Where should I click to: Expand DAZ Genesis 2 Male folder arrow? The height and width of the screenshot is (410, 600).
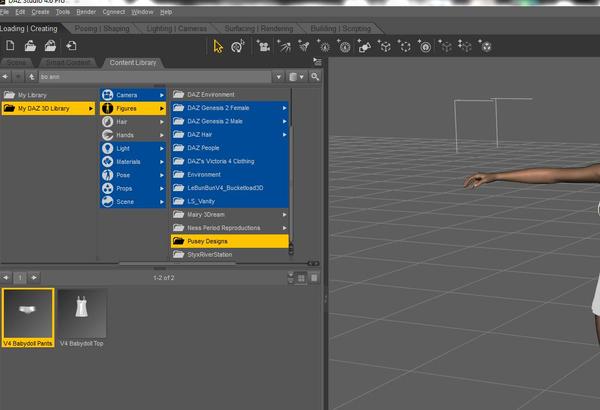(284, 121)
